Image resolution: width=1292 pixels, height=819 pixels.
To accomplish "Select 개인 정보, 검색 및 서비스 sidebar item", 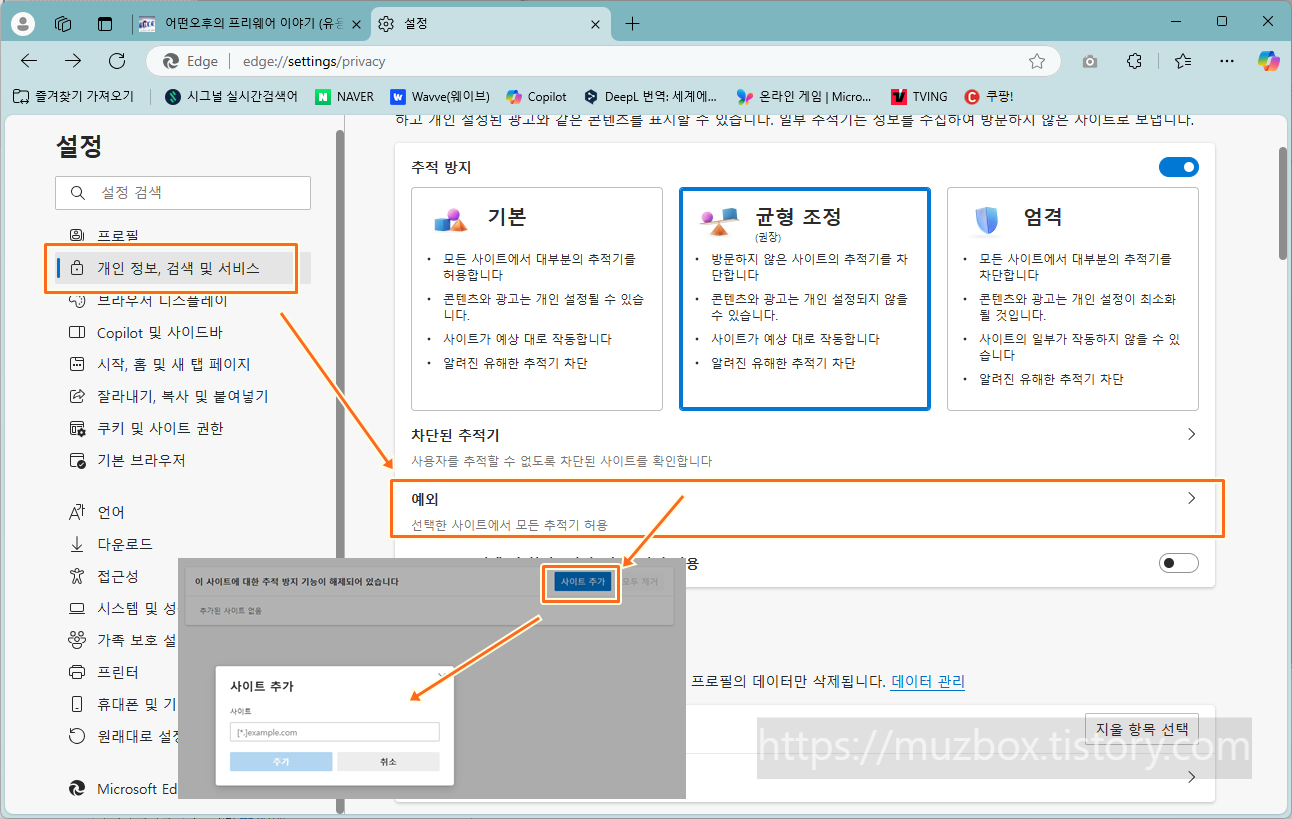I will coord(177,268).
